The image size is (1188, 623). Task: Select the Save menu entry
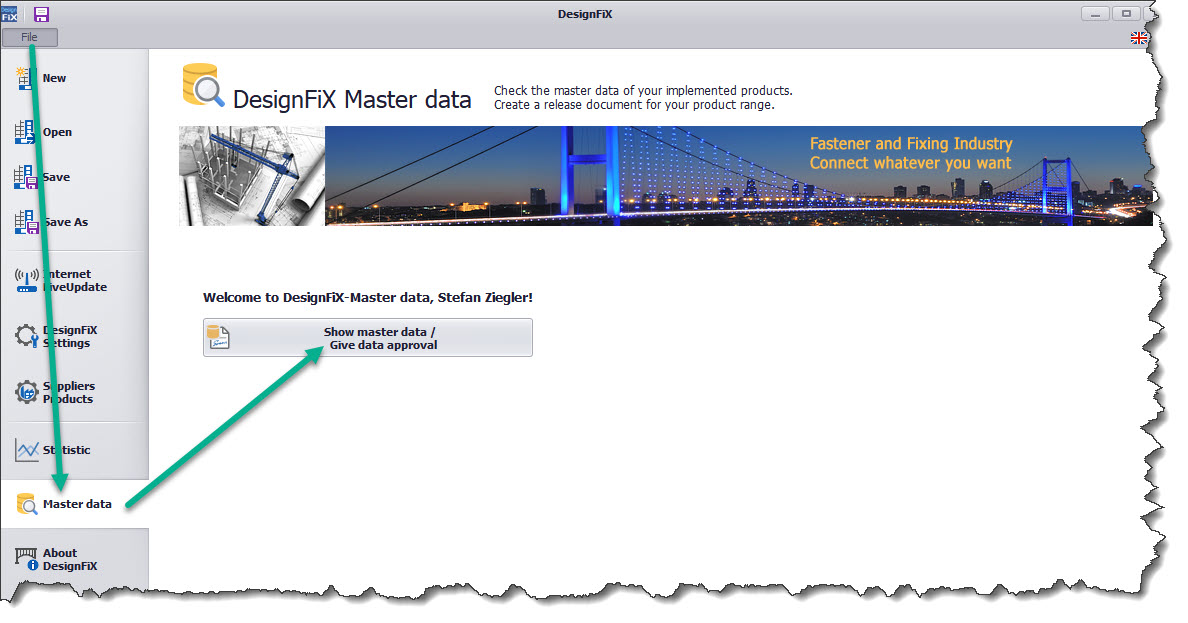point(56,177)
